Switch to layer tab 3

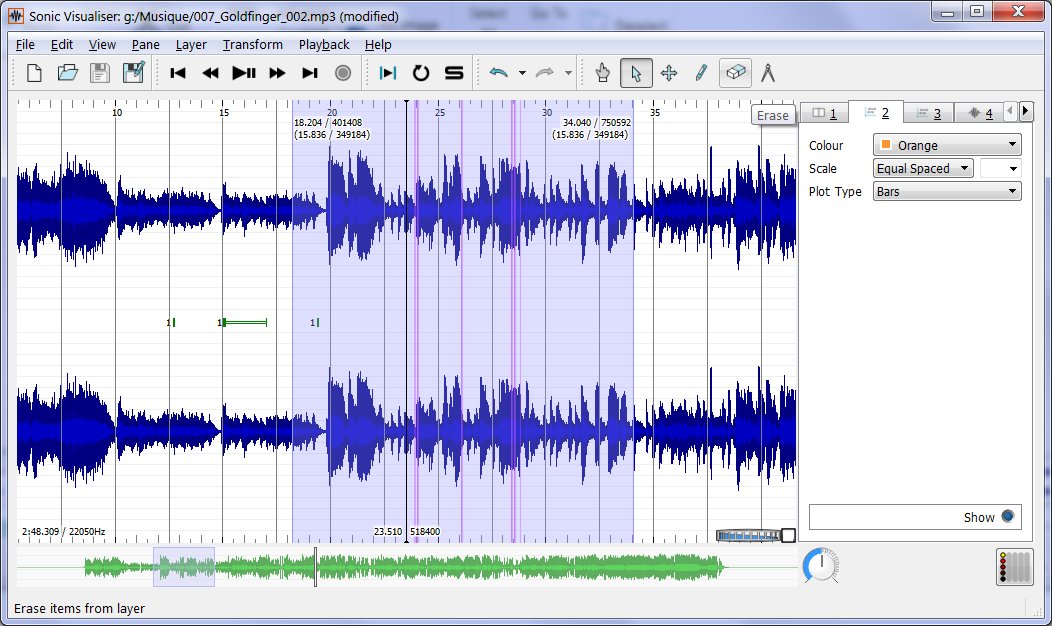929,113
